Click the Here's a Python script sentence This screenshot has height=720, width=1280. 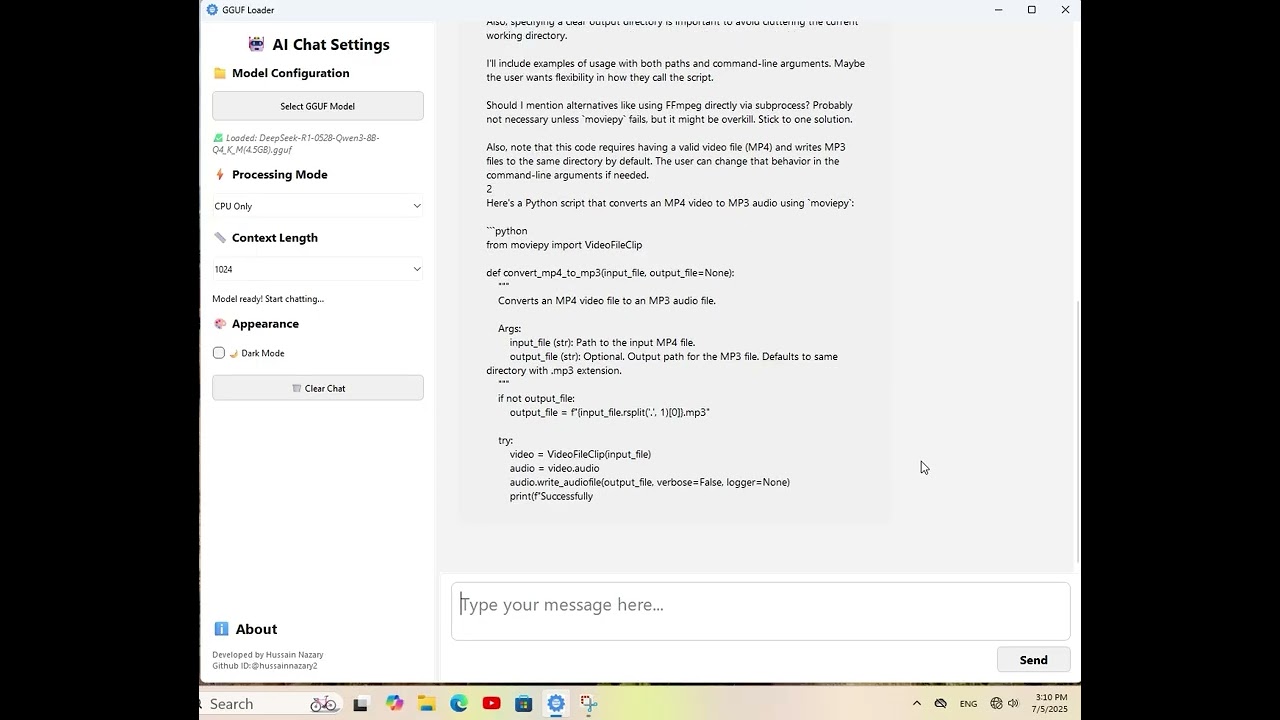coord(670,203)
